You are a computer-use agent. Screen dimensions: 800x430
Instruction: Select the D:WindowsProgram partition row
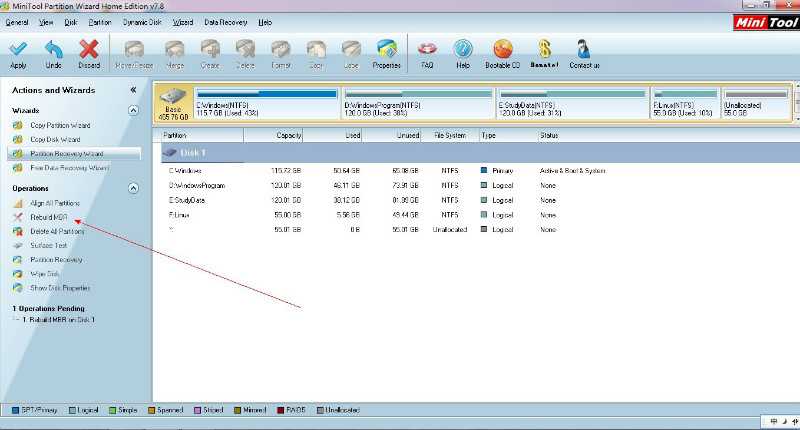pyautogui.click(x=480, y=186)
